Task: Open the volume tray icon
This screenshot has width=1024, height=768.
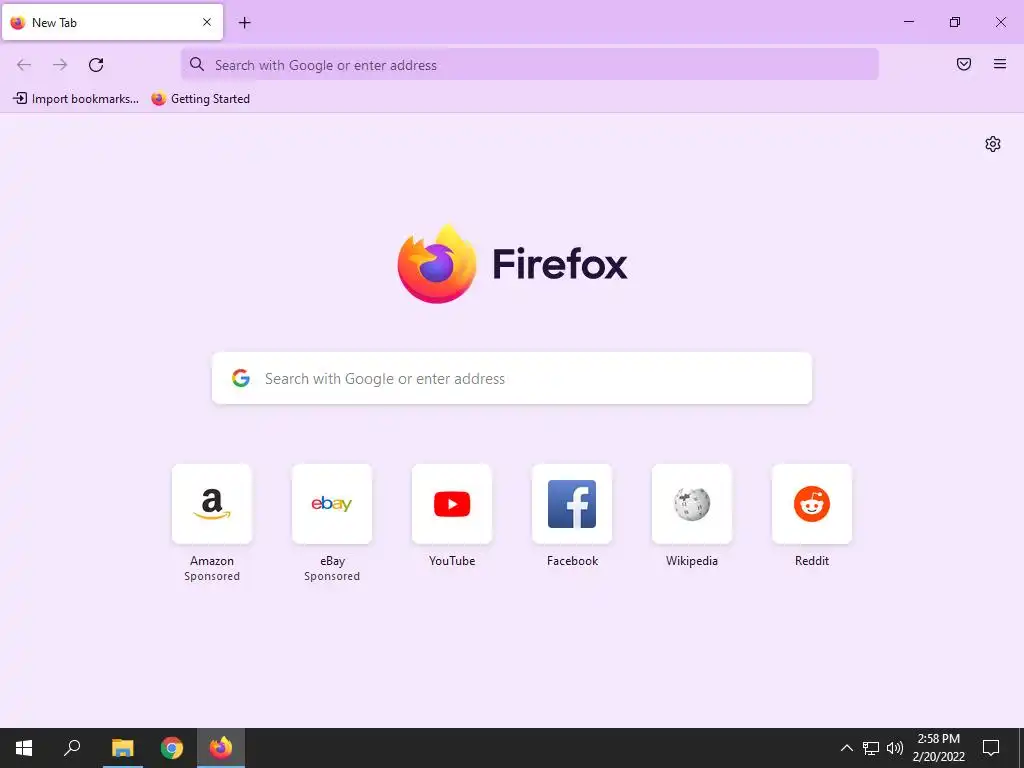Action: click(x=895, y=748)
